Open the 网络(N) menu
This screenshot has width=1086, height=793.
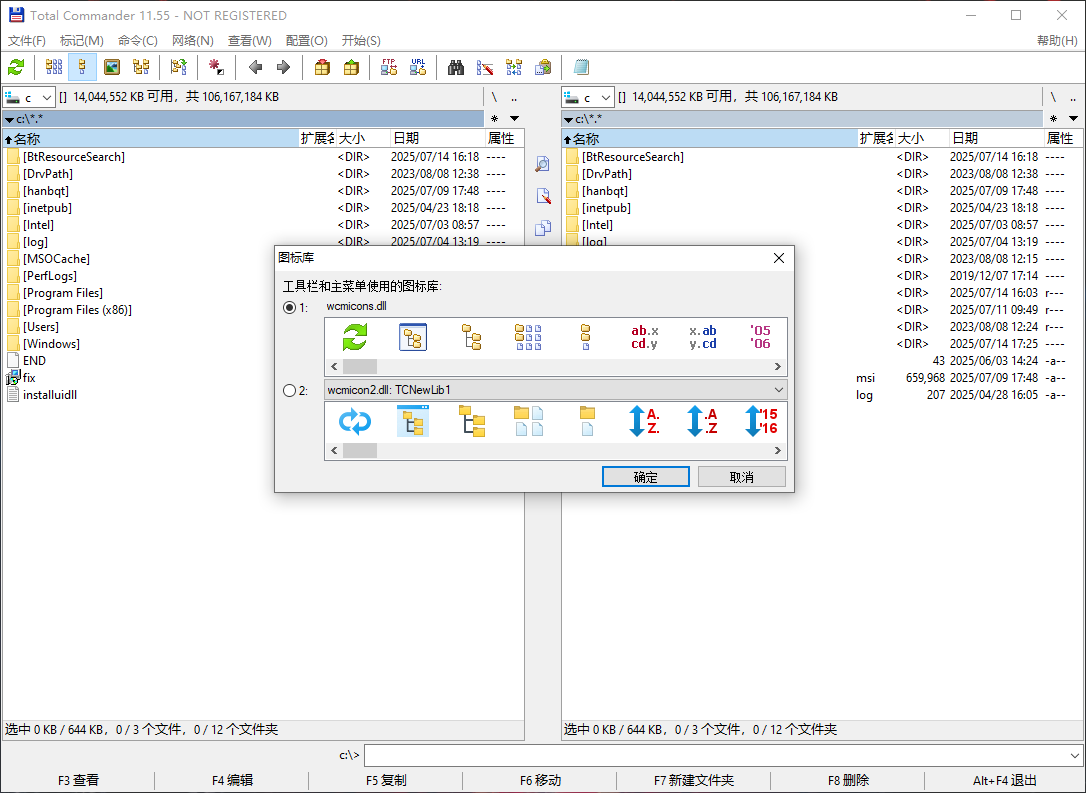193,41
